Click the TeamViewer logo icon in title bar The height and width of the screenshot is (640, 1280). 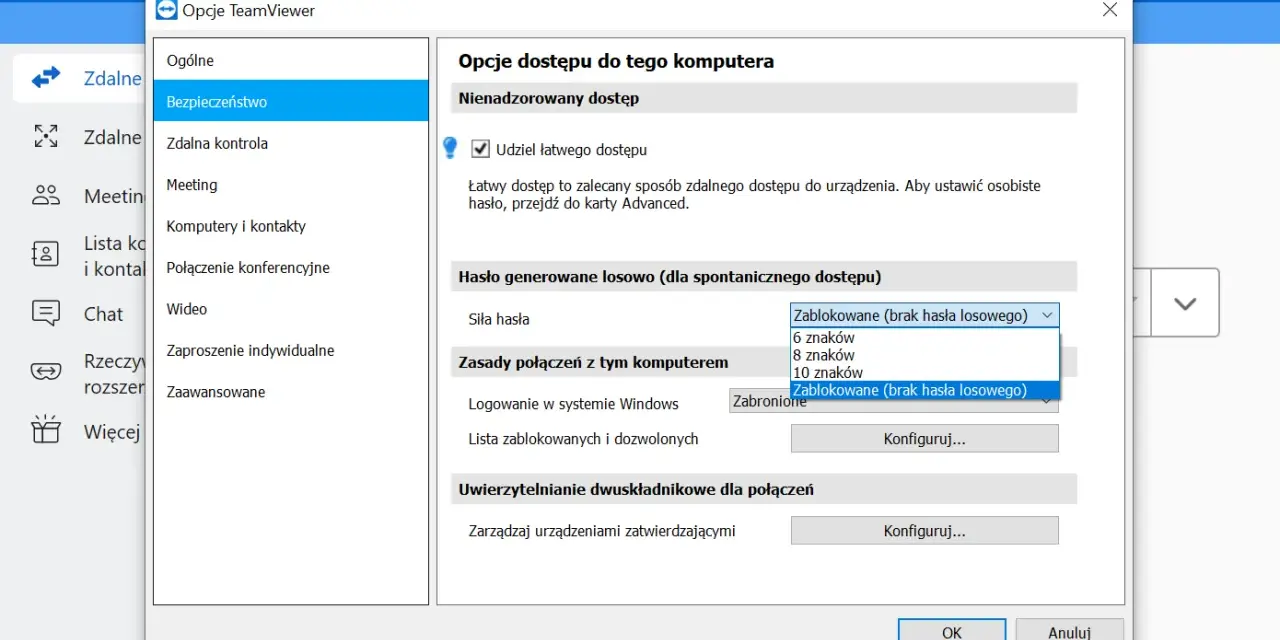(166, 10)
